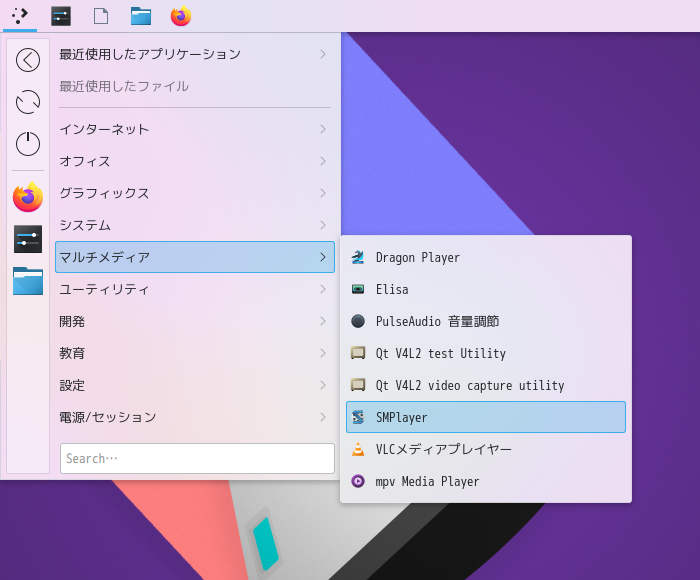Click the Dragon Player icon
Screen dimensions: 700x580
point(358,257)
